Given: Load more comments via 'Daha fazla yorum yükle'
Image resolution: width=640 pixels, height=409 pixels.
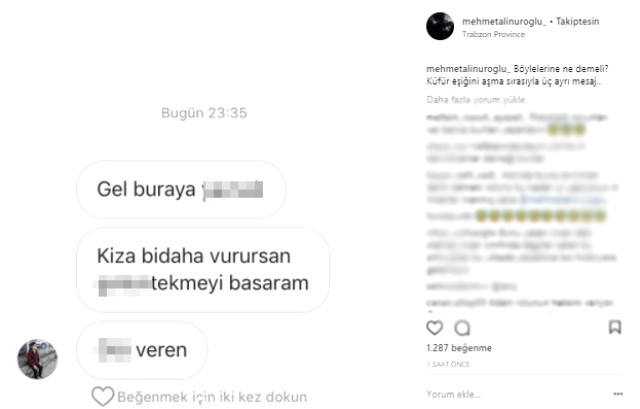Looking at the screenshot, I should (x=476, y=100).
